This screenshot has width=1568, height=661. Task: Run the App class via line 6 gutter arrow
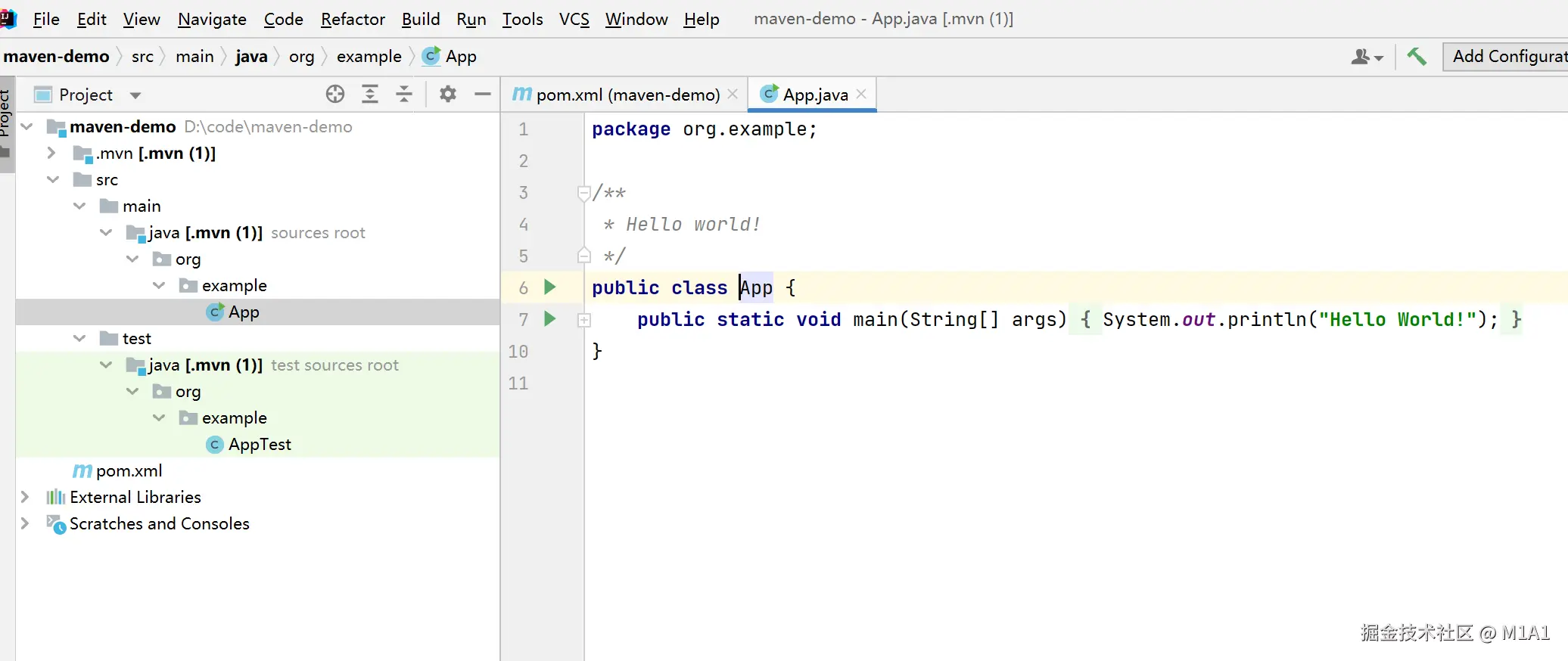pos(550,287)
